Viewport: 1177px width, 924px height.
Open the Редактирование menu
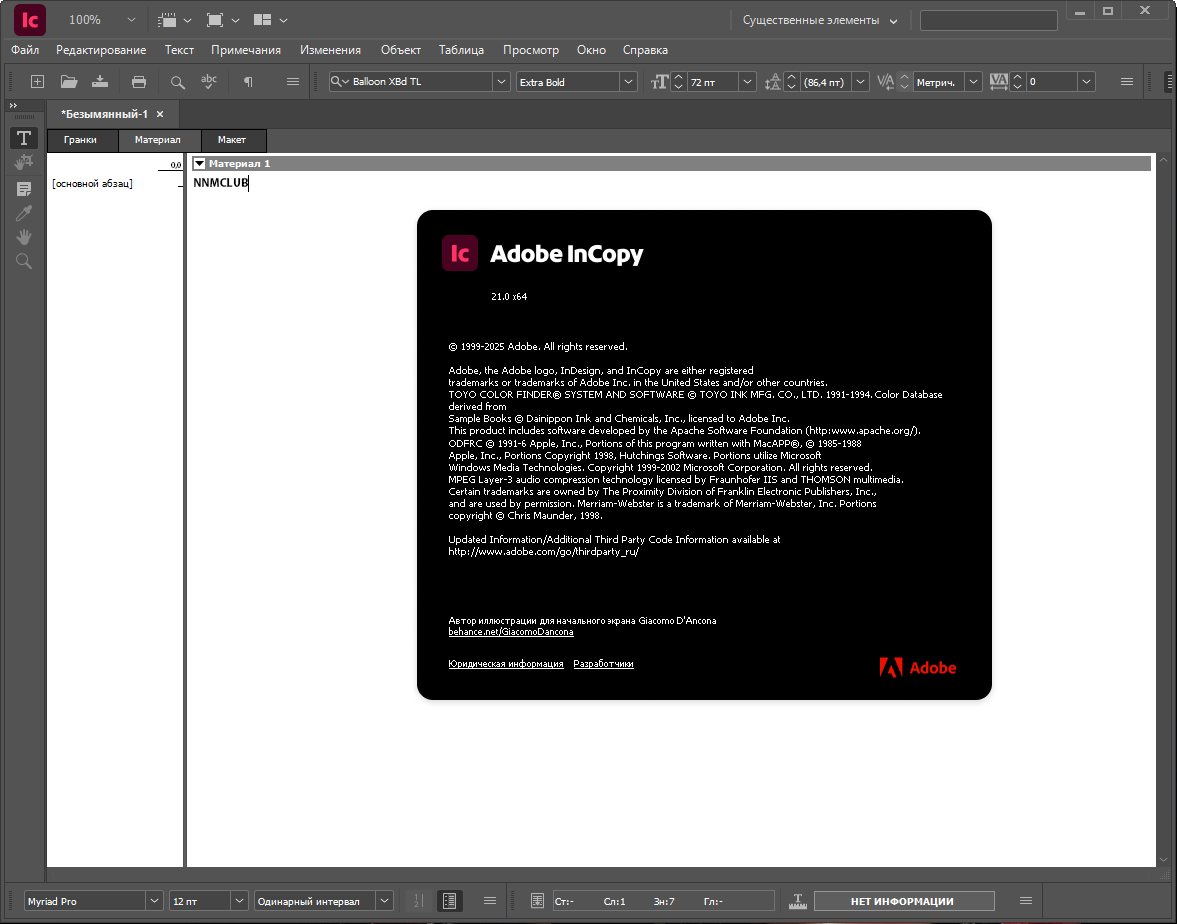pos(101,50)
